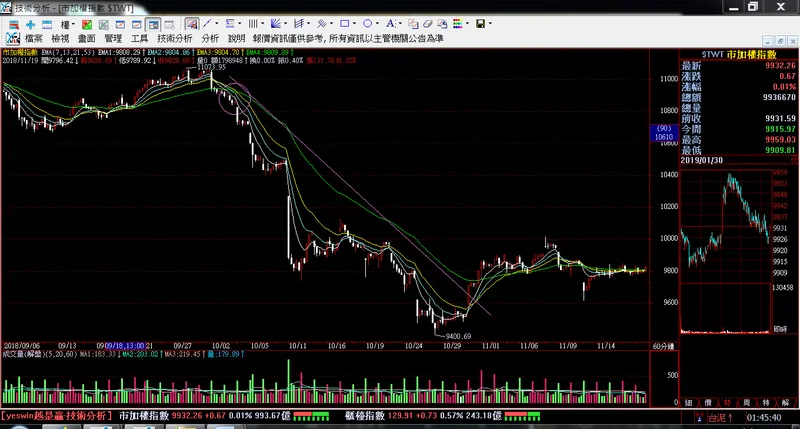Click the first red-striped list toolbar icon
Viewport: 800px width, 429px height.
pos(14,24)
